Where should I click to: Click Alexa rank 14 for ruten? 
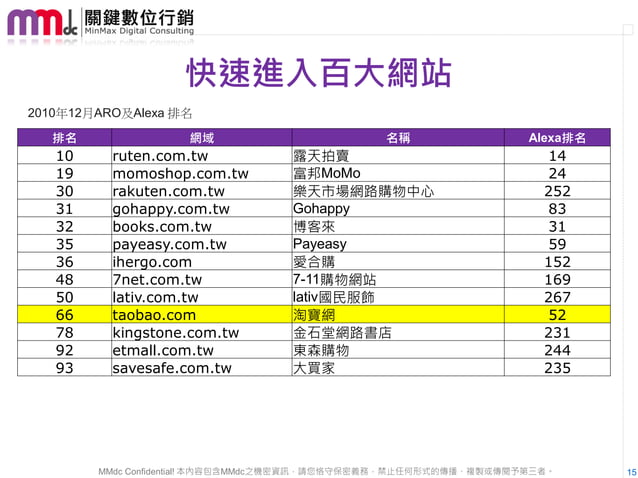pos(557,156)
